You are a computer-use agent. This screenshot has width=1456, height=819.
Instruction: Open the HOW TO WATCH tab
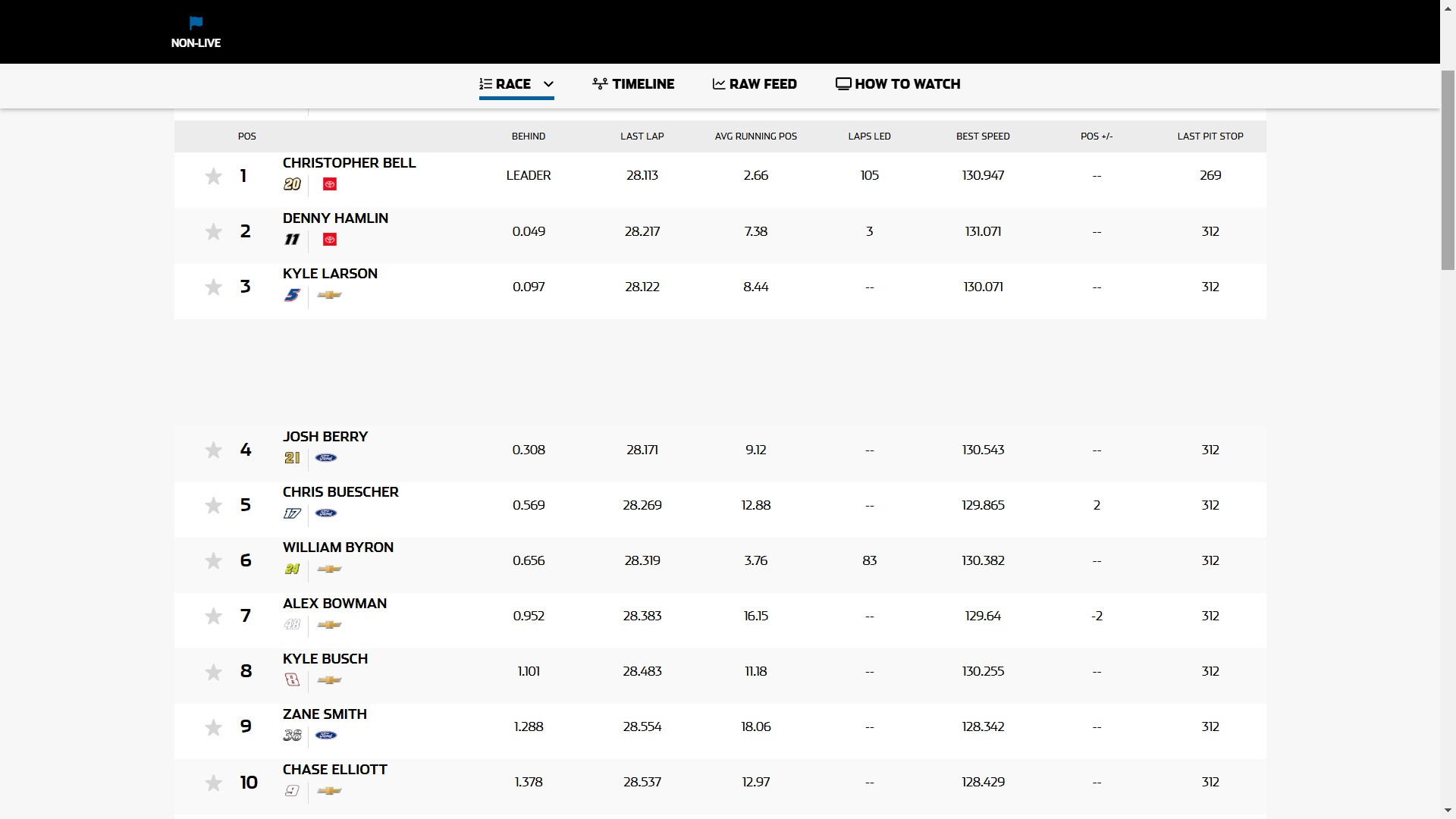(x=898, y=84)
